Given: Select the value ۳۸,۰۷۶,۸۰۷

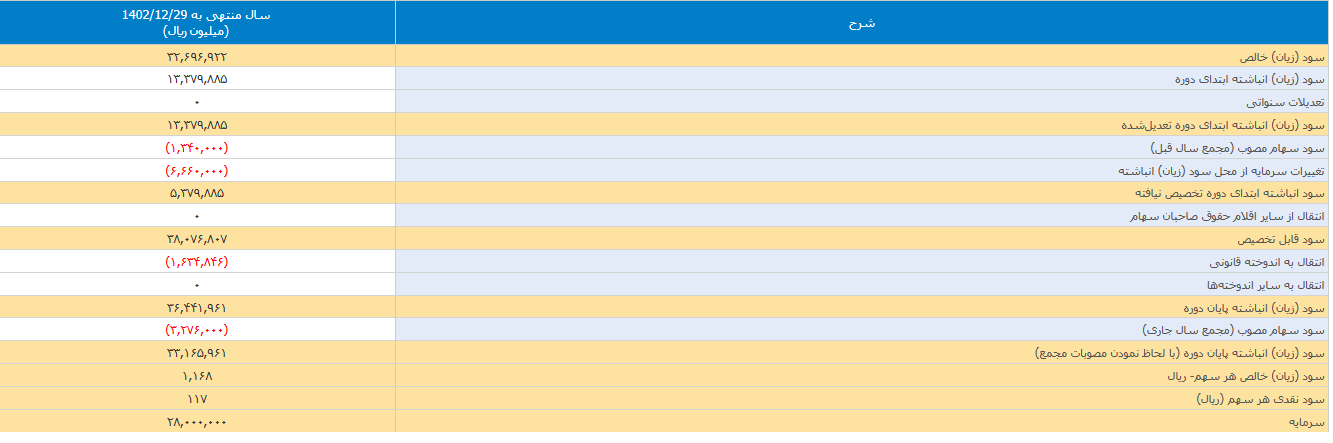Looking at the screenshot, I should tap(197, 239).
